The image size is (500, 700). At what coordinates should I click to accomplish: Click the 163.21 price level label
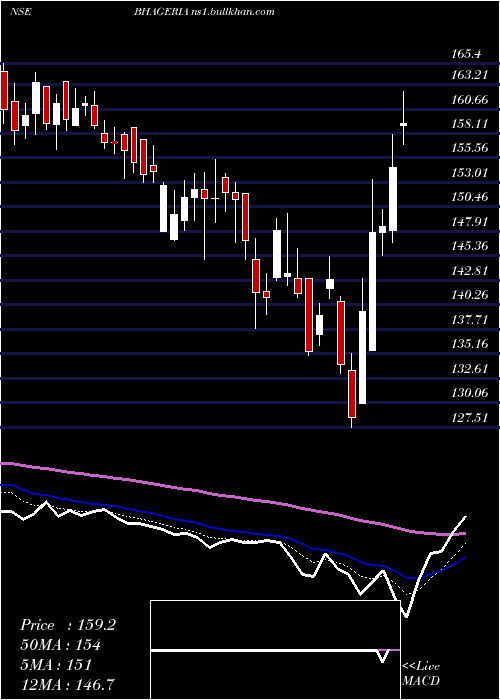(x=470, y=75)
